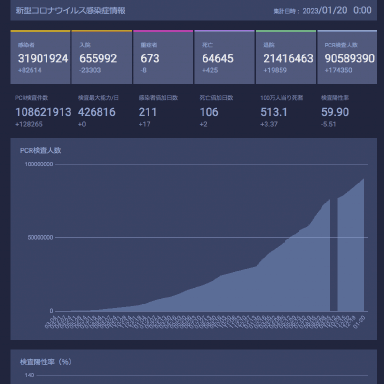
Task: Click the 死亡倍加日数 value 106
Action: [x=209, y=112]
